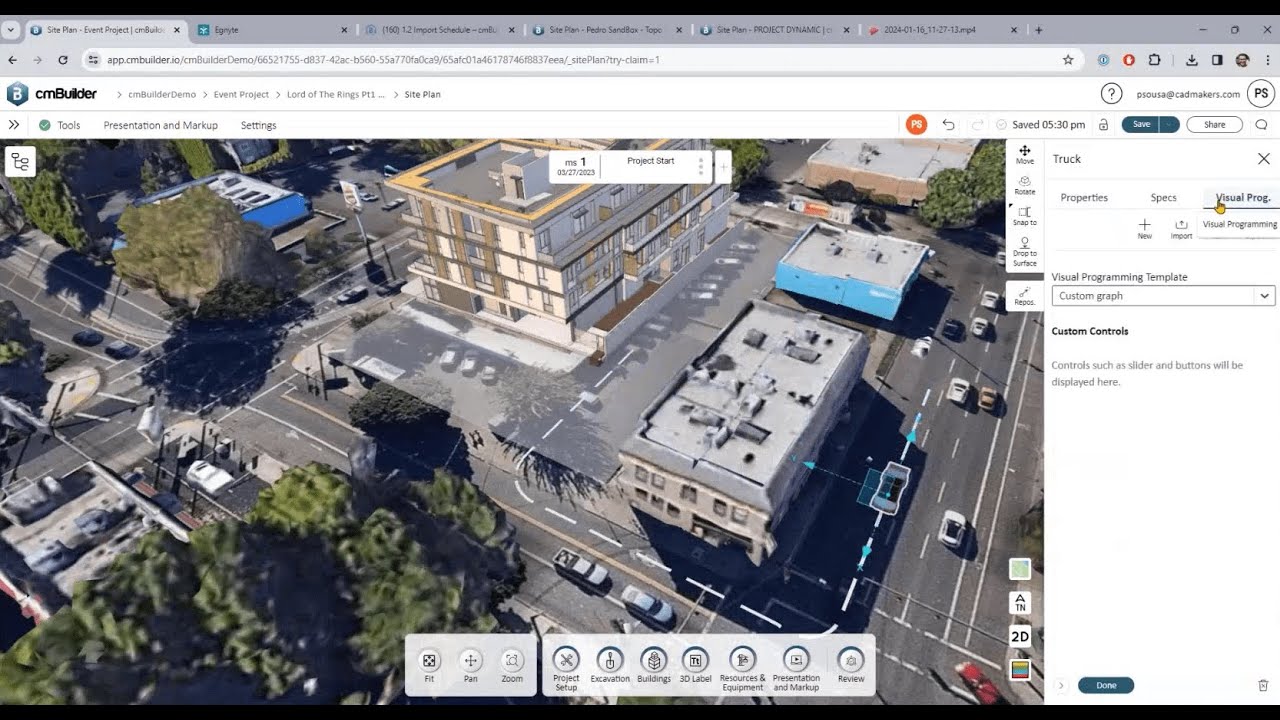Go to cmBuilderDemo breadcrumb
The height and width of the screenshot is (720, 1280).
162,94
